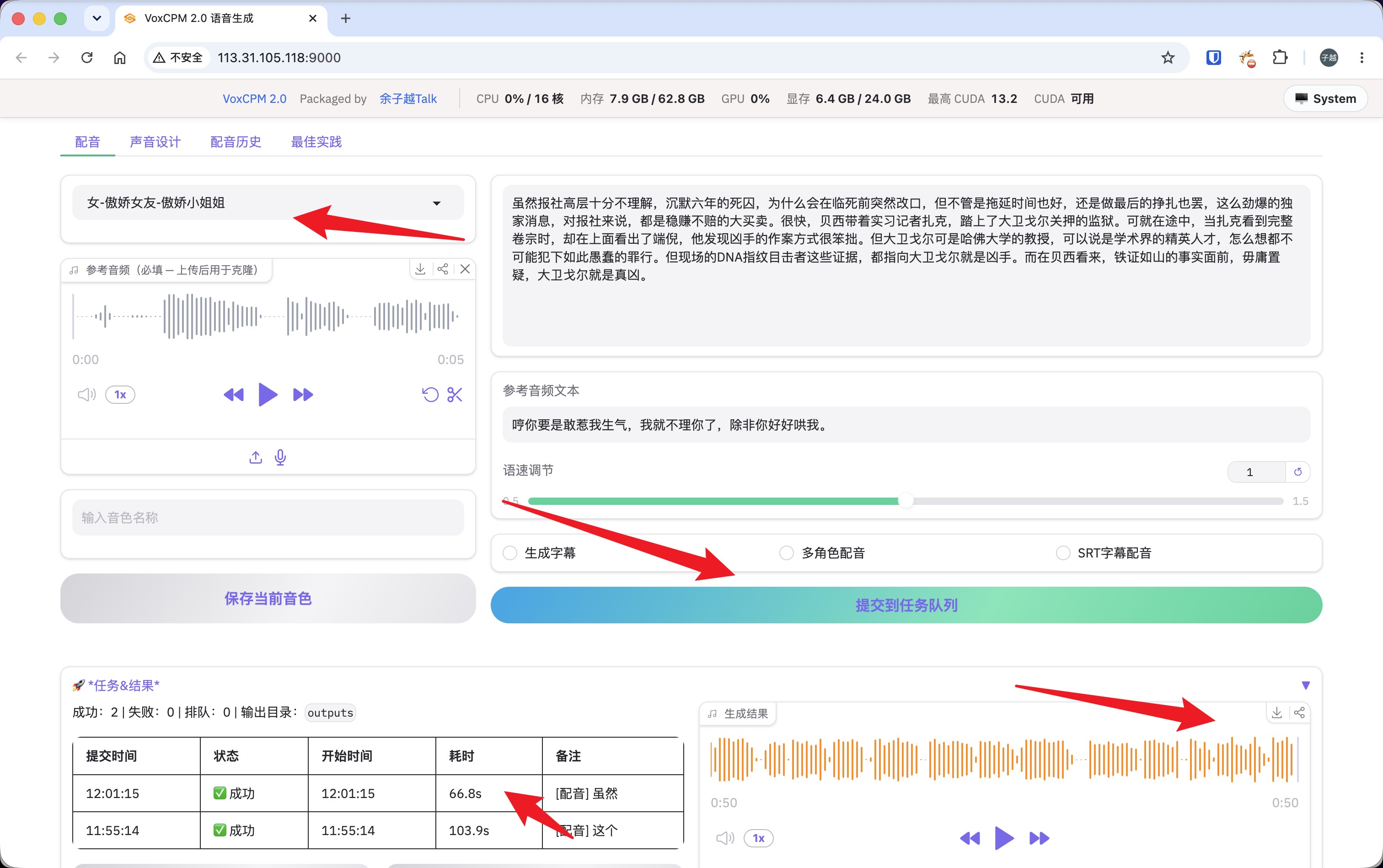
Task: Fast-forward the generated result audio
Action: click(1039, 838)
